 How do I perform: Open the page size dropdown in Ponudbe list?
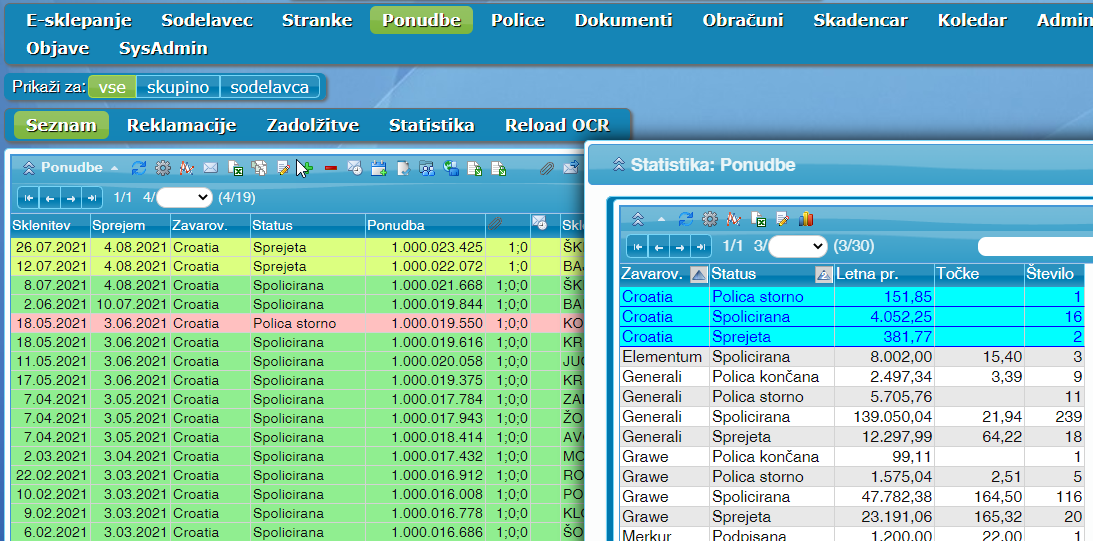184,198
